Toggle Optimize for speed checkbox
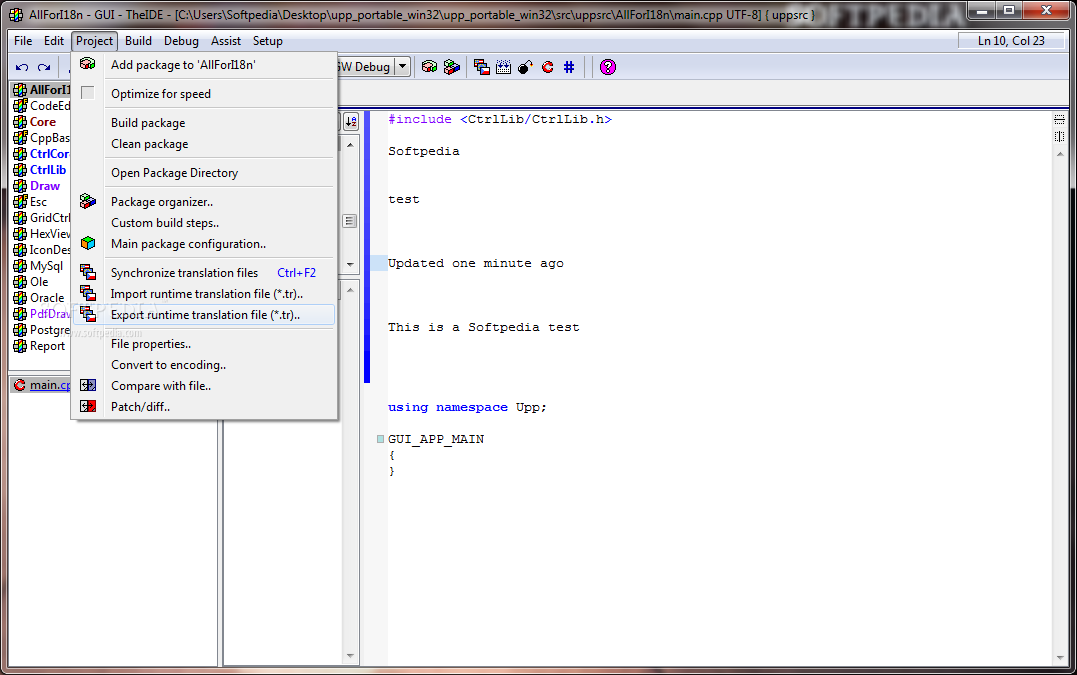This screenshot has height=675, width=1077. click(x=87, y=93)
